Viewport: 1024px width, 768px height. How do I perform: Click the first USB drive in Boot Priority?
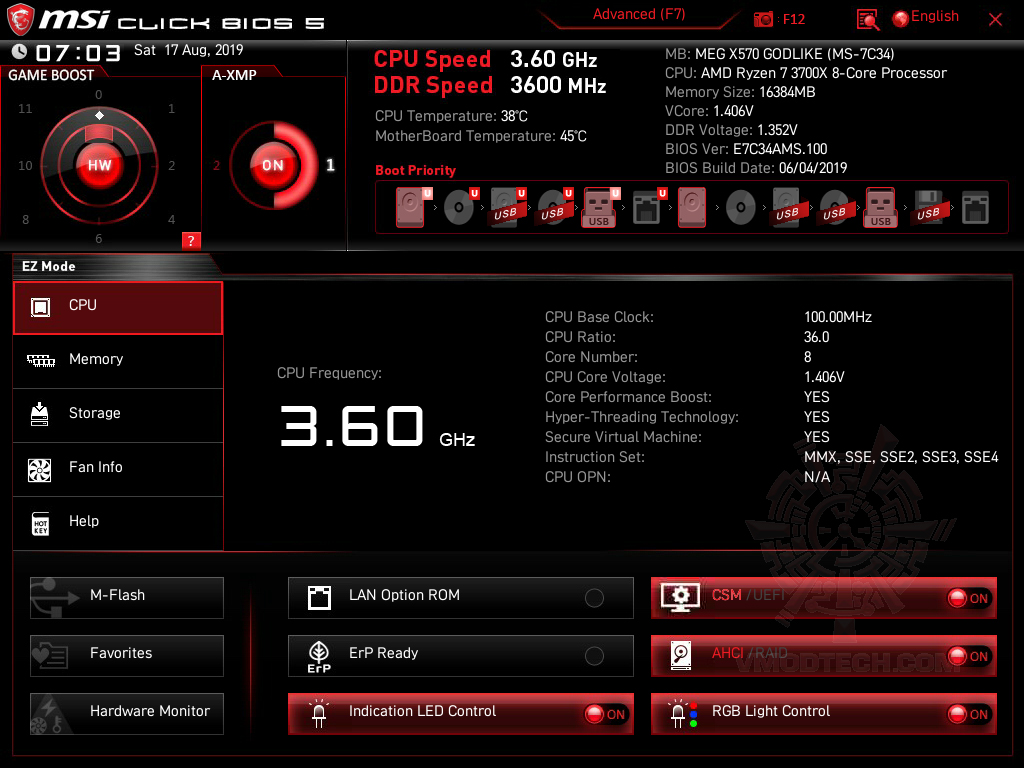506,207
